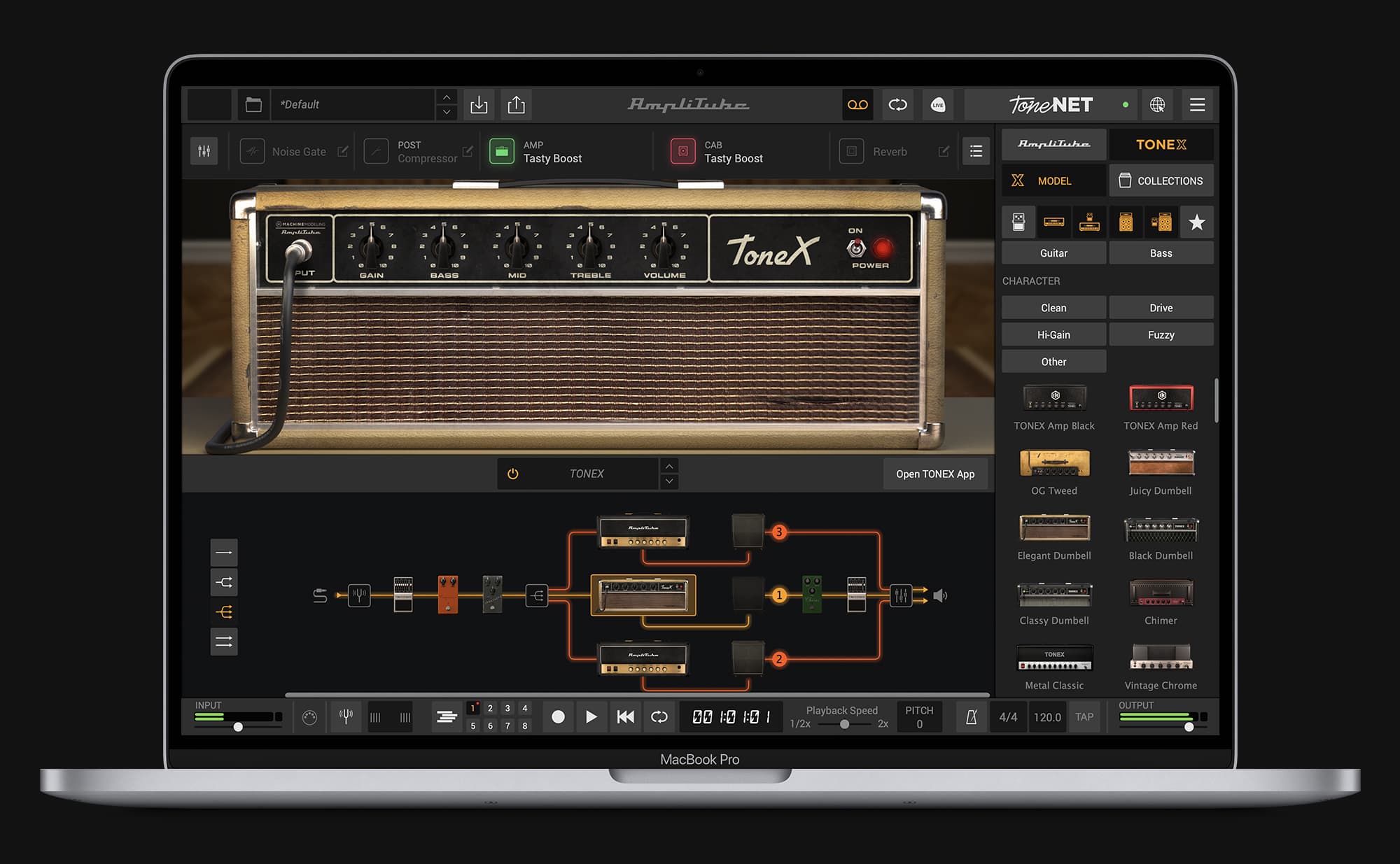Open the ToneNET globe browser icon
The width and height of the screenshot is (1400, 864).
coord(1158,105)
